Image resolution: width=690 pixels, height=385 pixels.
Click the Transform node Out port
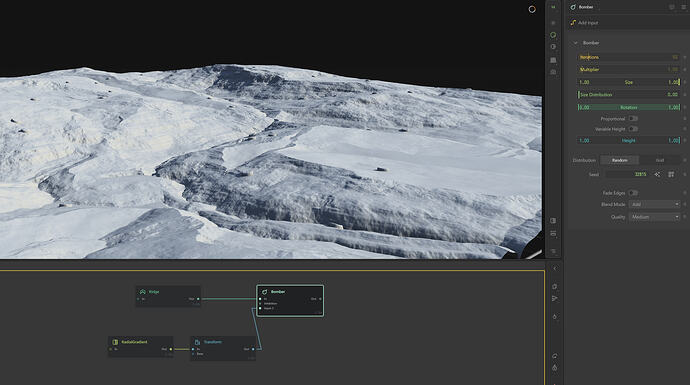click(x=253, y=349)
